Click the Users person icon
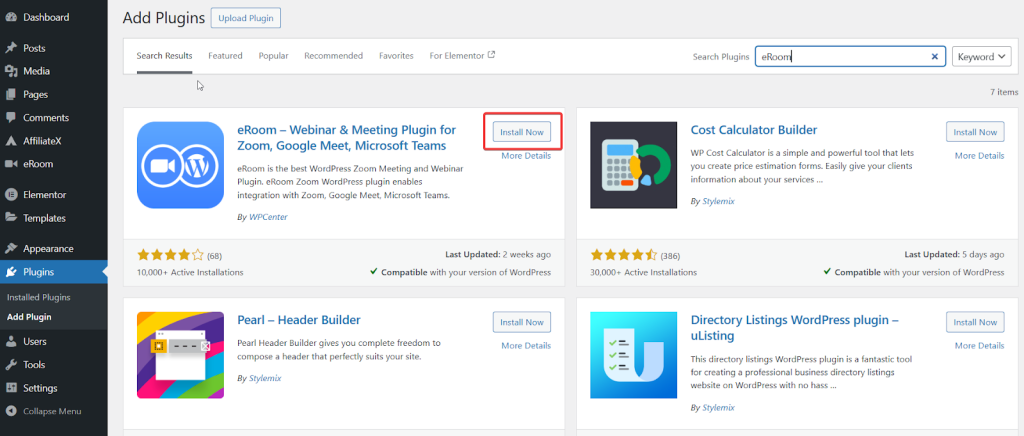This screenshot has height=436, width=1024. click(10, 341)
